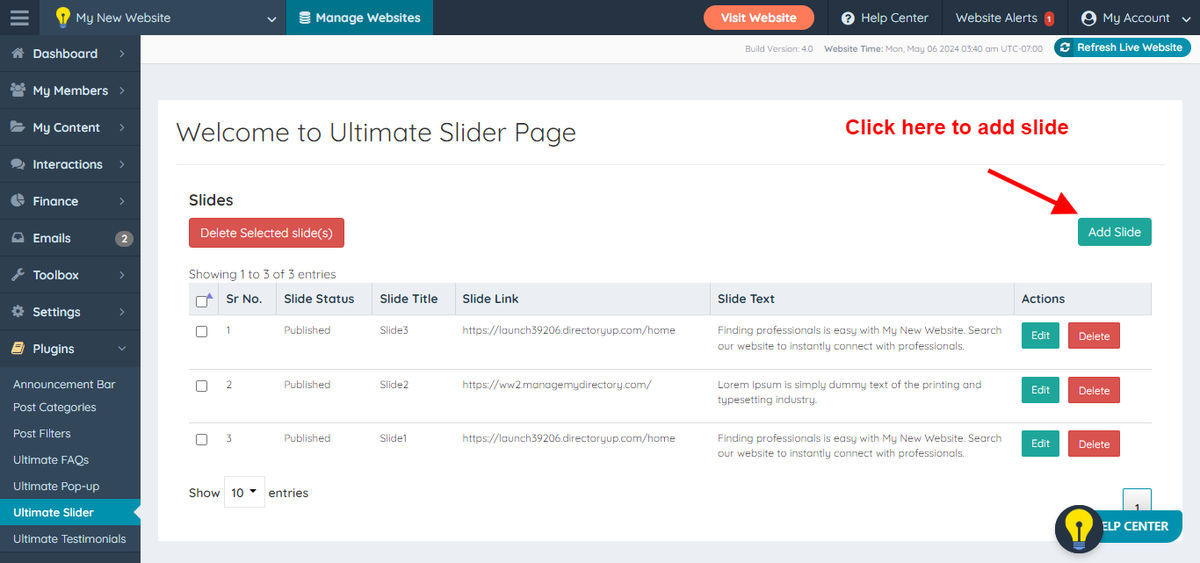Check the checkbox for Slide3 row
The image size is (1200, 563).
[202, 331]
